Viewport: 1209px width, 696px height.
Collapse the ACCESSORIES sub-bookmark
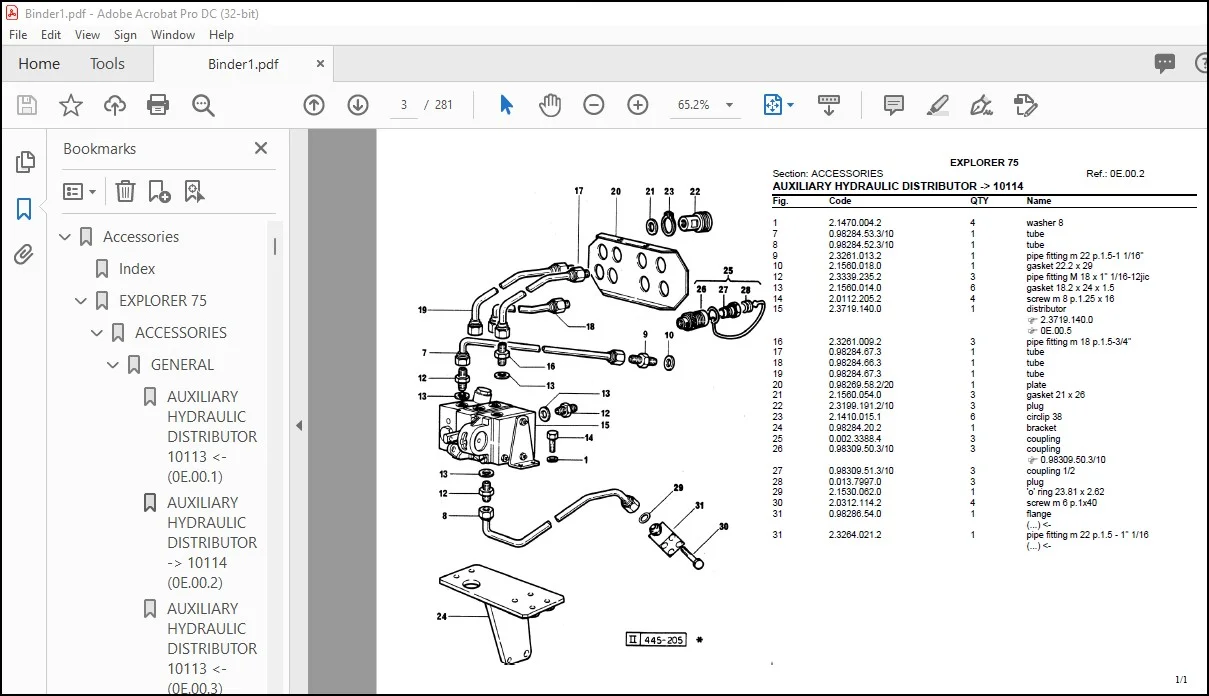click(97, 333)
